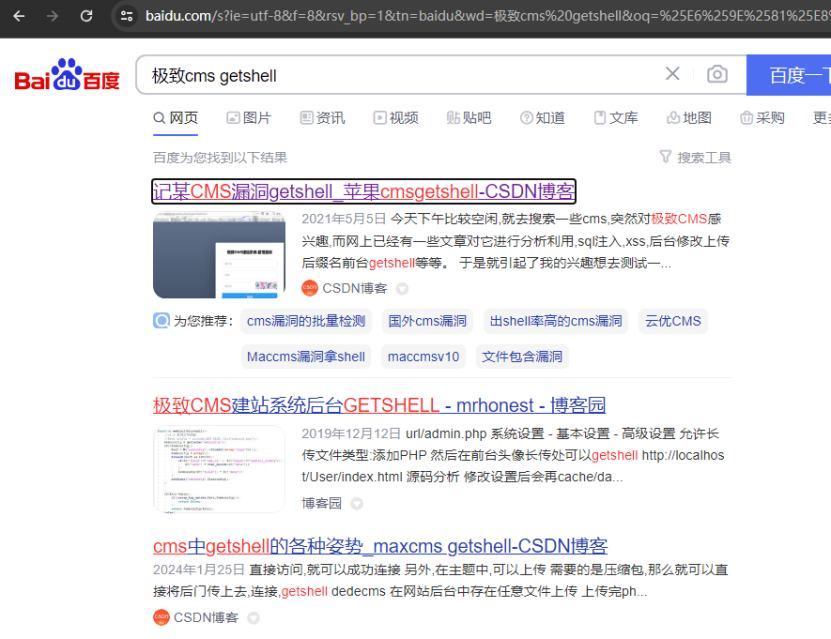Click suggestion 文件包含漏洞
831x639 pixels.
click(522, 357)
